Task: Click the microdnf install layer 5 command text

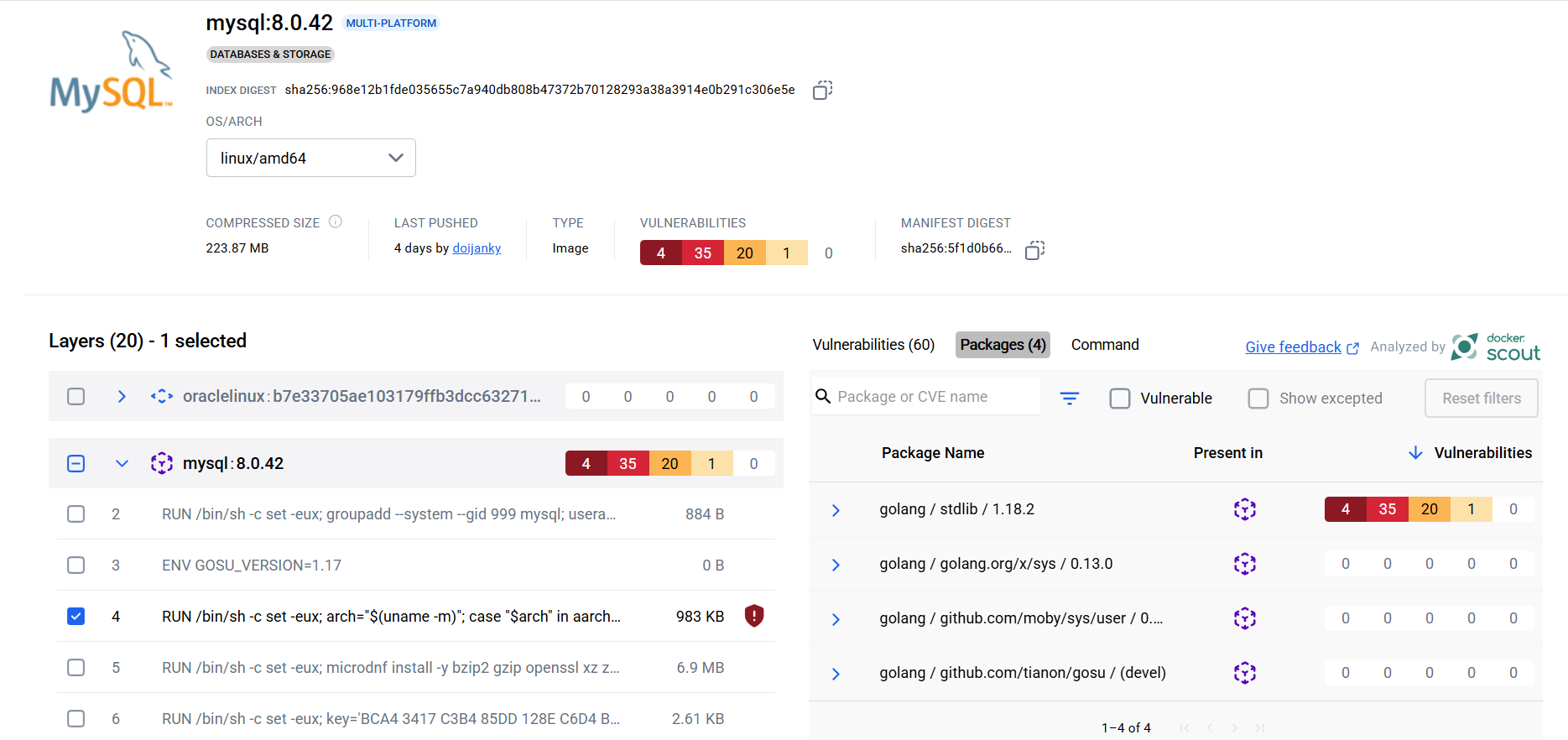Action: point(391,667)
